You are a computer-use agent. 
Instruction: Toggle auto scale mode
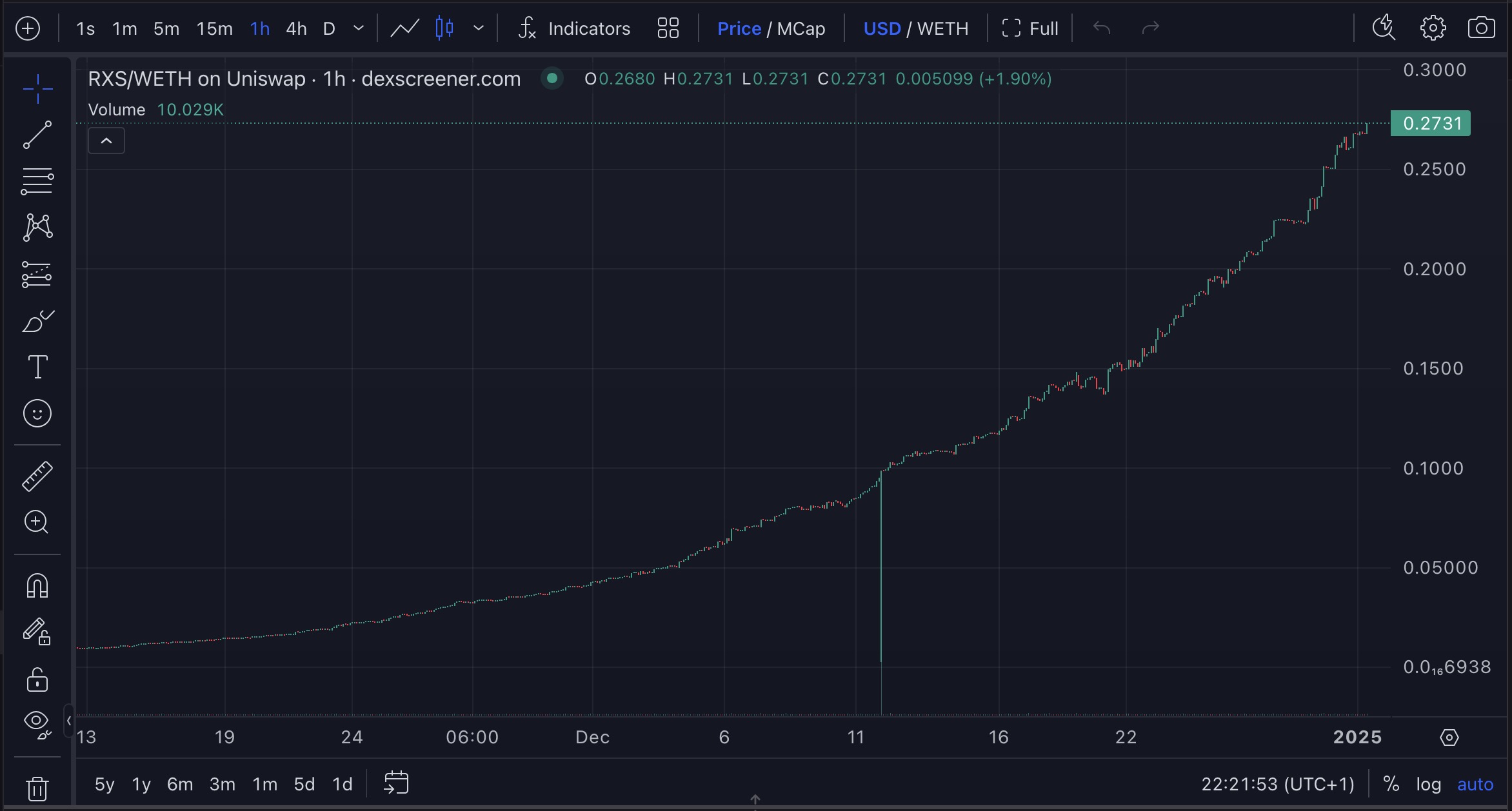click(x=1475, y=784)
